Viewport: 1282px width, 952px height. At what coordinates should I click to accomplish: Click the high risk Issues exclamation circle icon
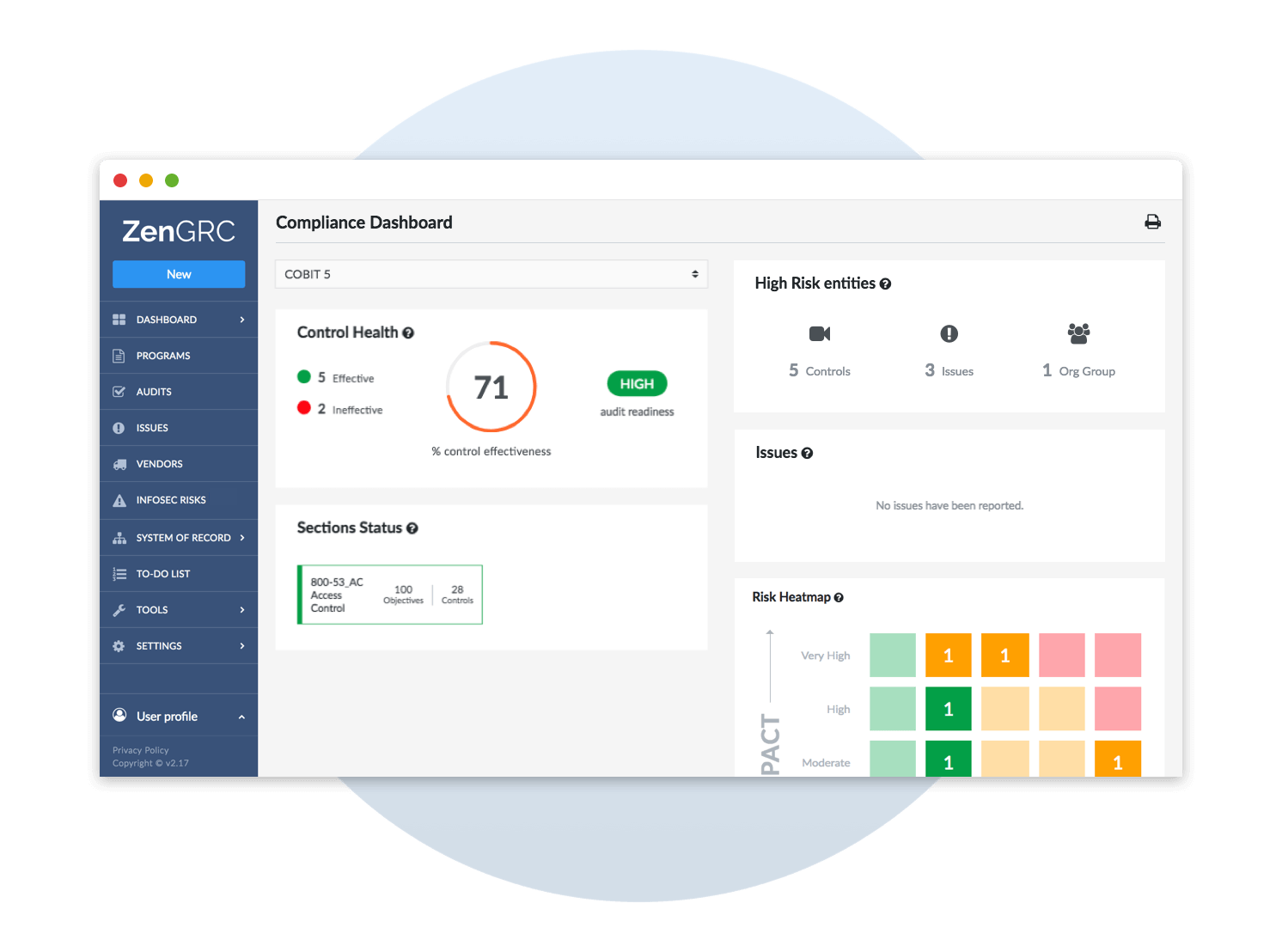[949, 333]
